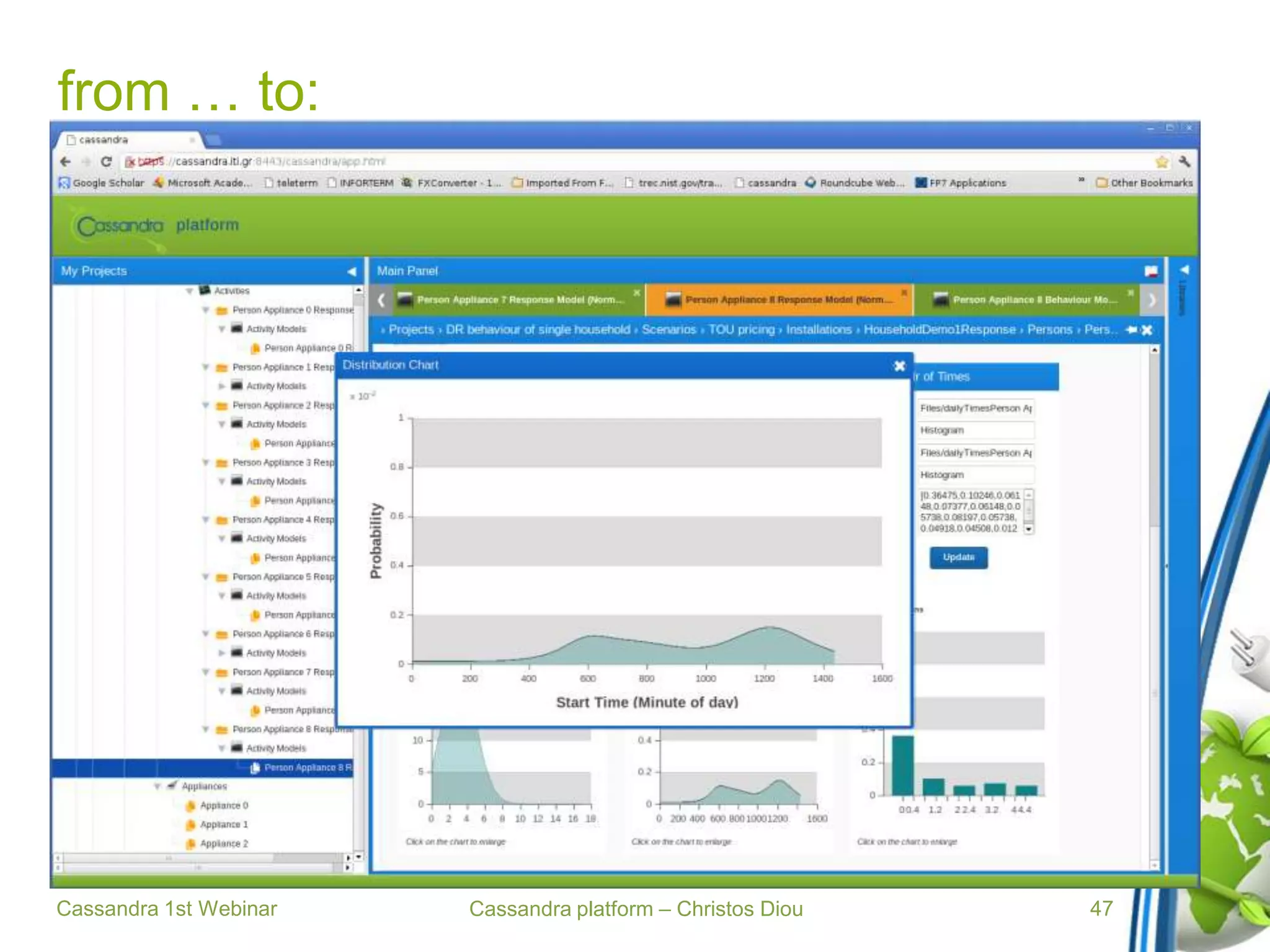1270x952 pixels.
Task: Close the Distribution Chart popup
Action: pos(899,366)
